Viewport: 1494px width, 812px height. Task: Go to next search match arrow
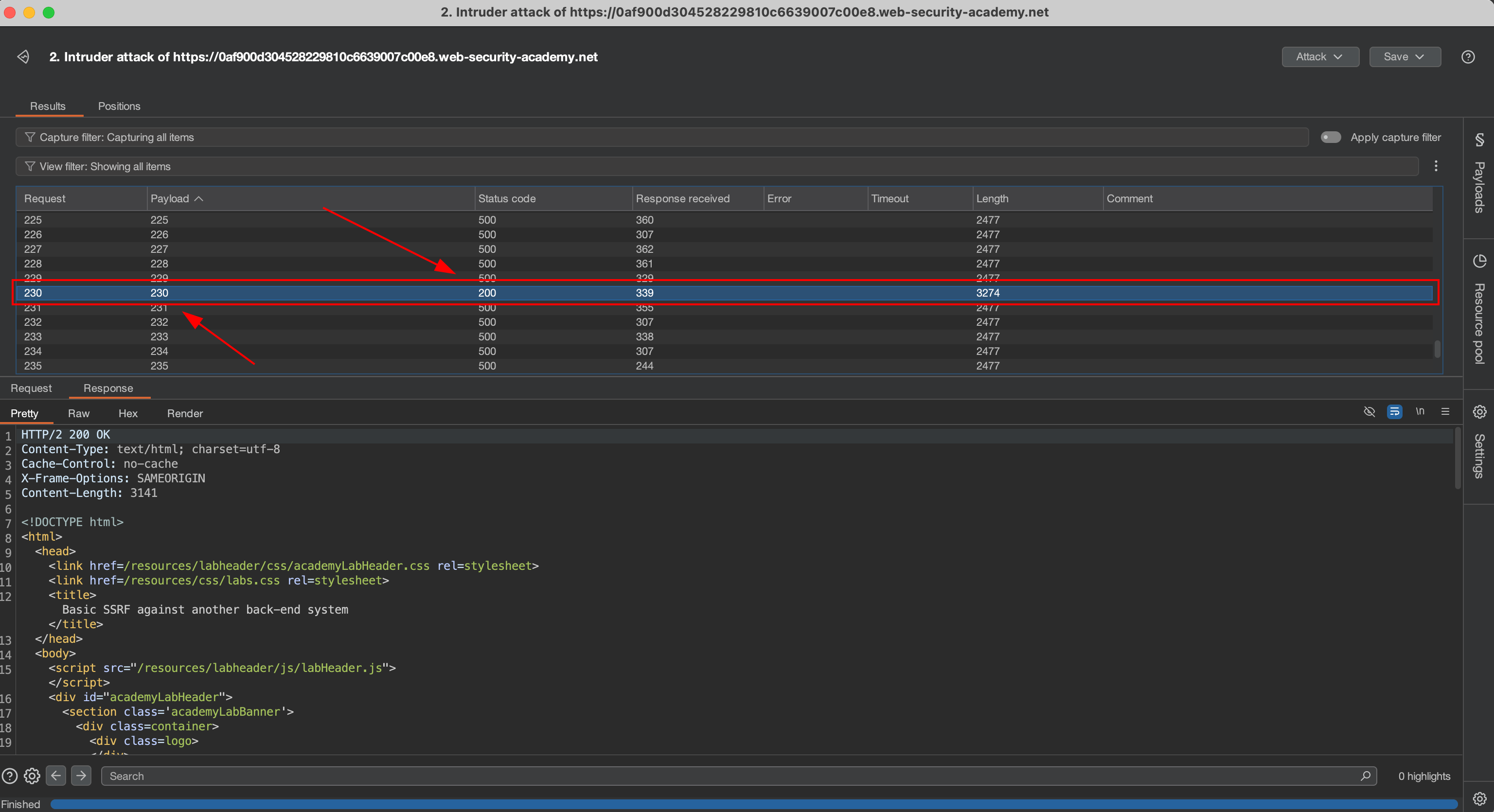(x=81, y=776)
